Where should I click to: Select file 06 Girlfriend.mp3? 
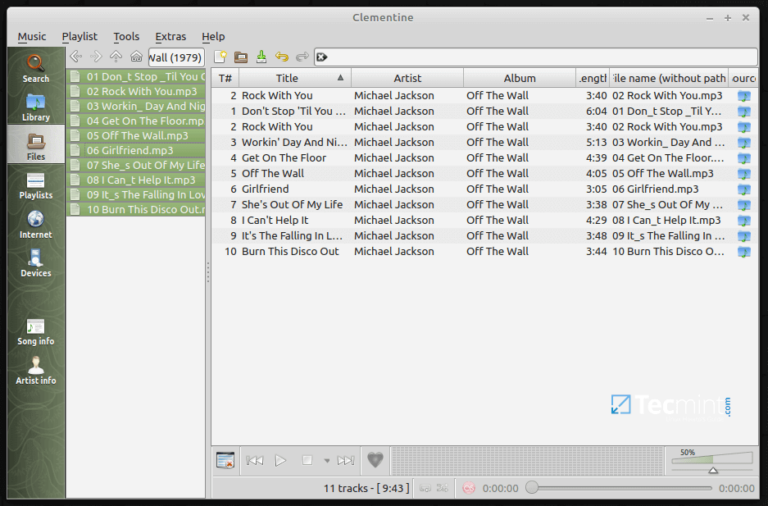[x=136, y=150]
